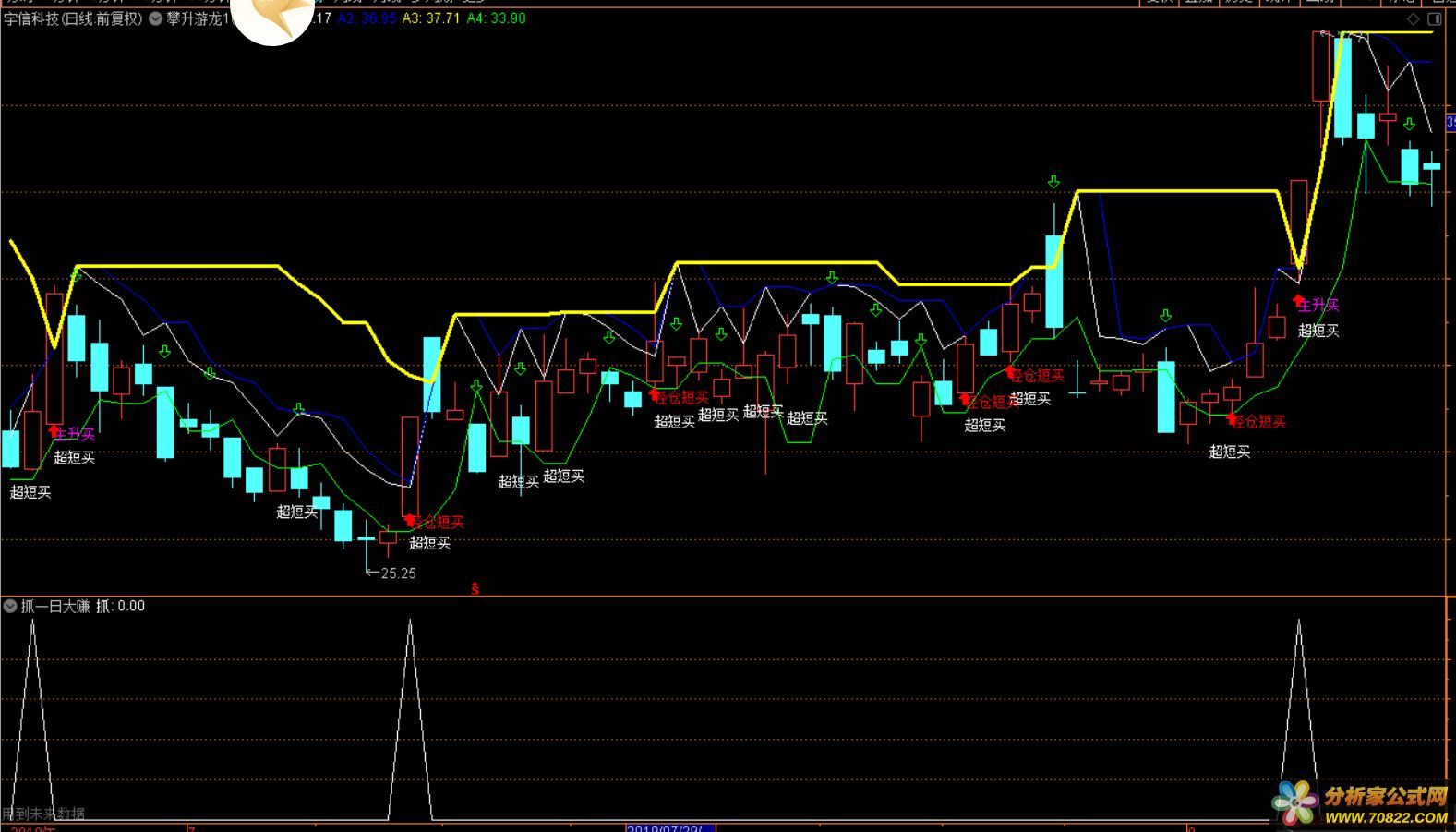Click the last white spike in the sub-chart
This screenshot has height=832, width=1456.
(x=1299, y=720)
